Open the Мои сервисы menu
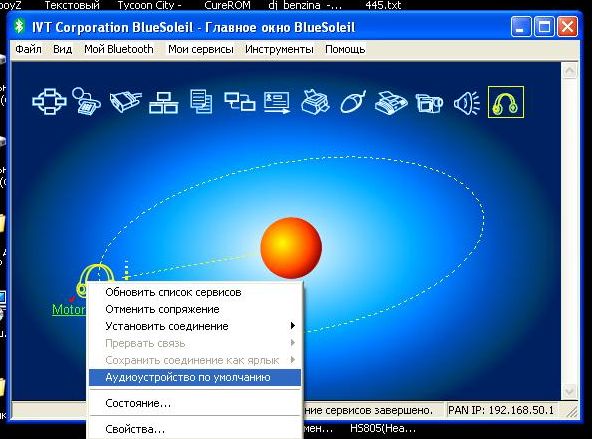This screenshot has width=592, height=439. 200,49
